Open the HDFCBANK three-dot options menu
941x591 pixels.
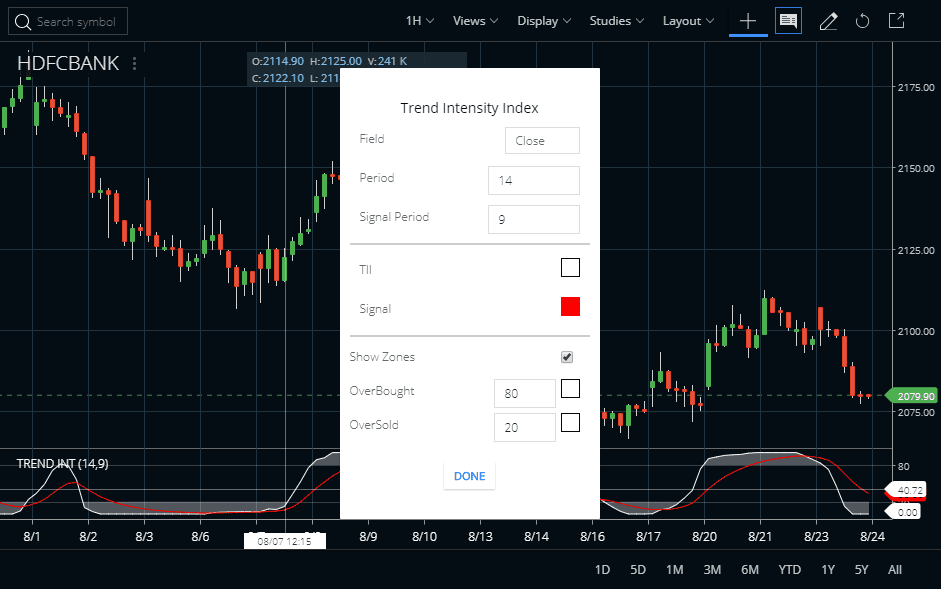click(x=133, y=62)
